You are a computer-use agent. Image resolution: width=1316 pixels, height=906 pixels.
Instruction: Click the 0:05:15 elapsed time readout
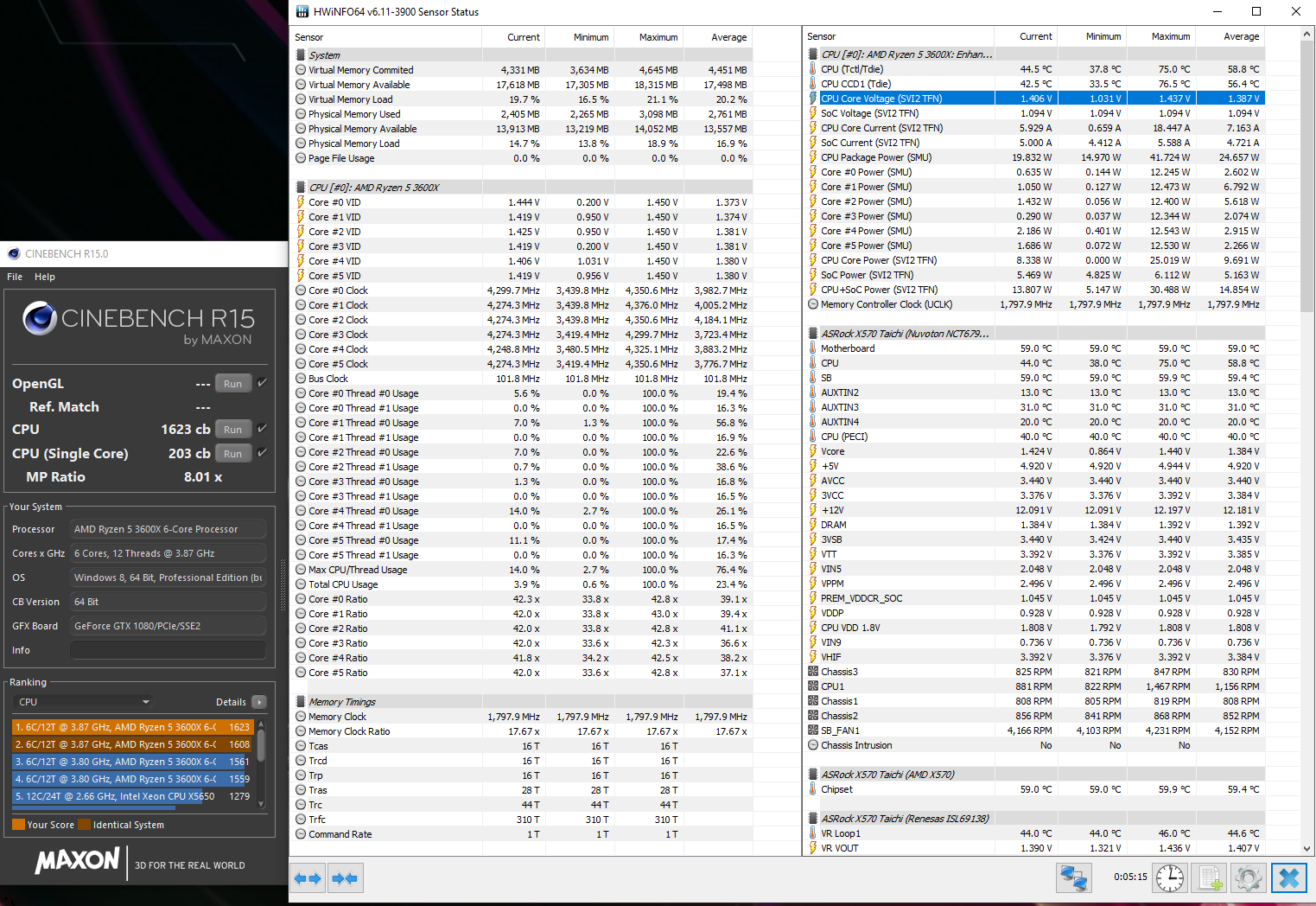[1130, 877]
